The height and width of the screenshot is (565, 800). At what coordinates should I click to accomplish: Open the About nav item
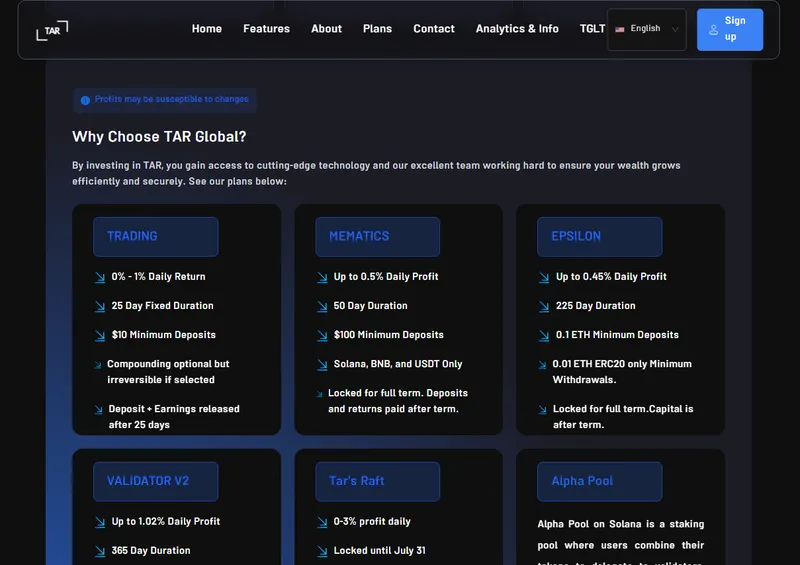click(x=327, y=29)
